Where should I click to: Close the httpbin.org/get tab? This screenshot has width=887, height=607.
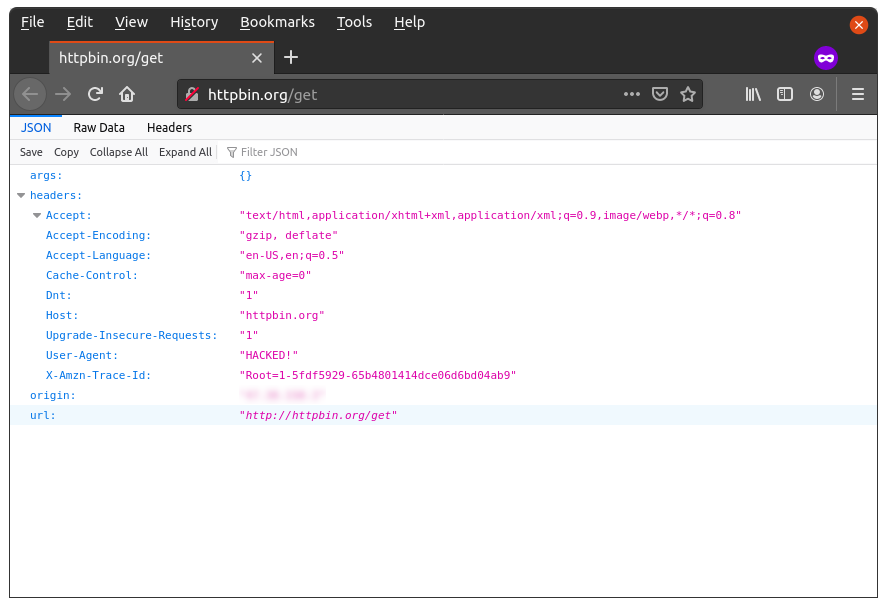coord(257,58)
